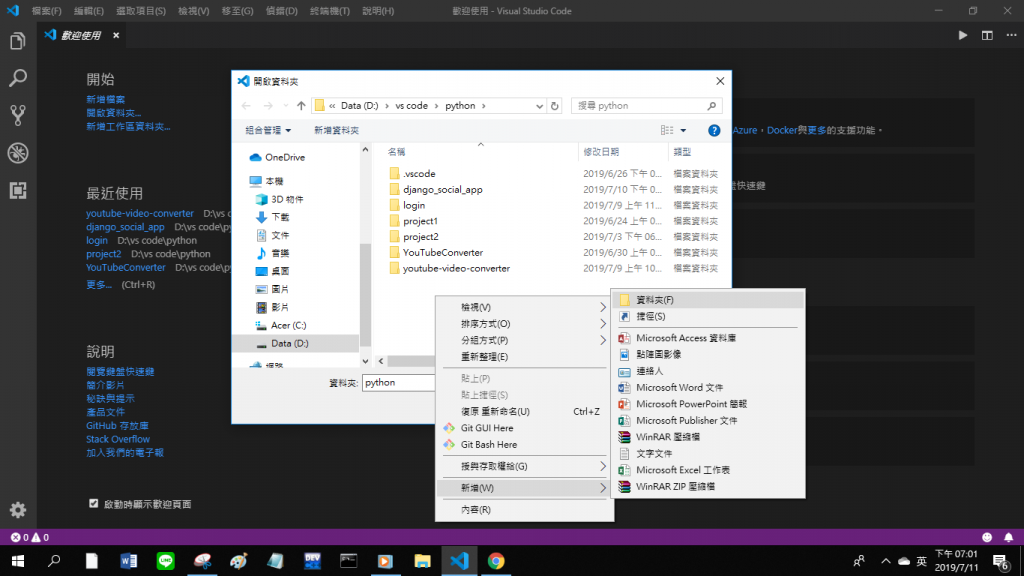Choose 內容(R) in context menu
This screenshot has height=576, width=1024.
pos(524,509)
